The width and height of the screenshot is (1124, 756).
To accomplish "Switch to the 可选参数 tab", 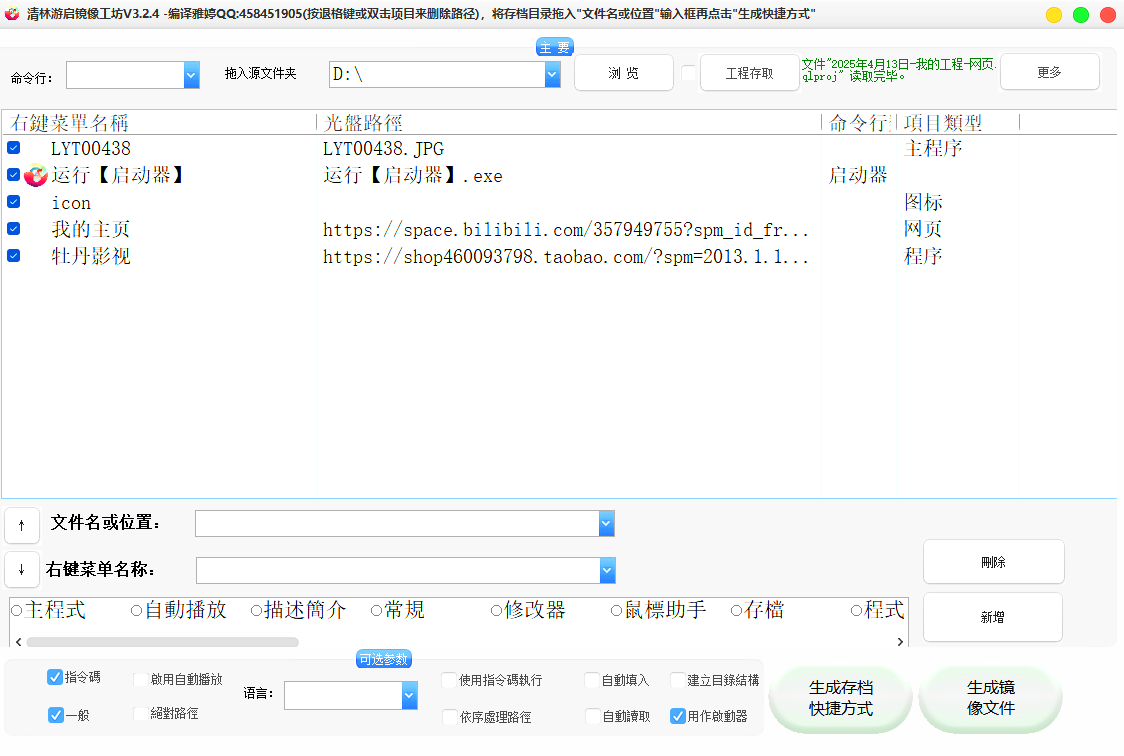I will (384, 659).
